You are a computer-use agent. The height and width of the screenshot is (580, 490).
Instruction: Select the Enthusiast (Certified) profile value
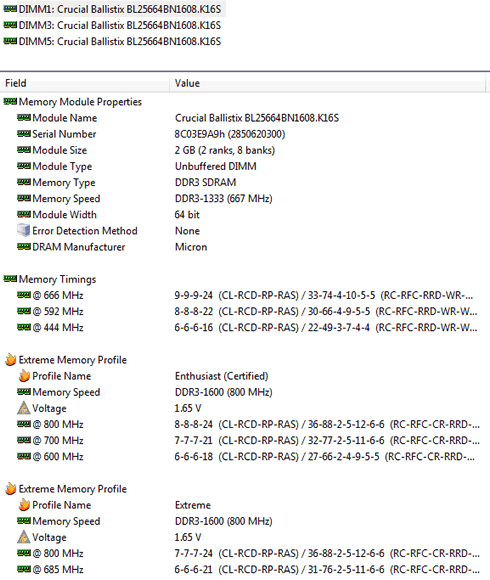[x=222, y=376]
